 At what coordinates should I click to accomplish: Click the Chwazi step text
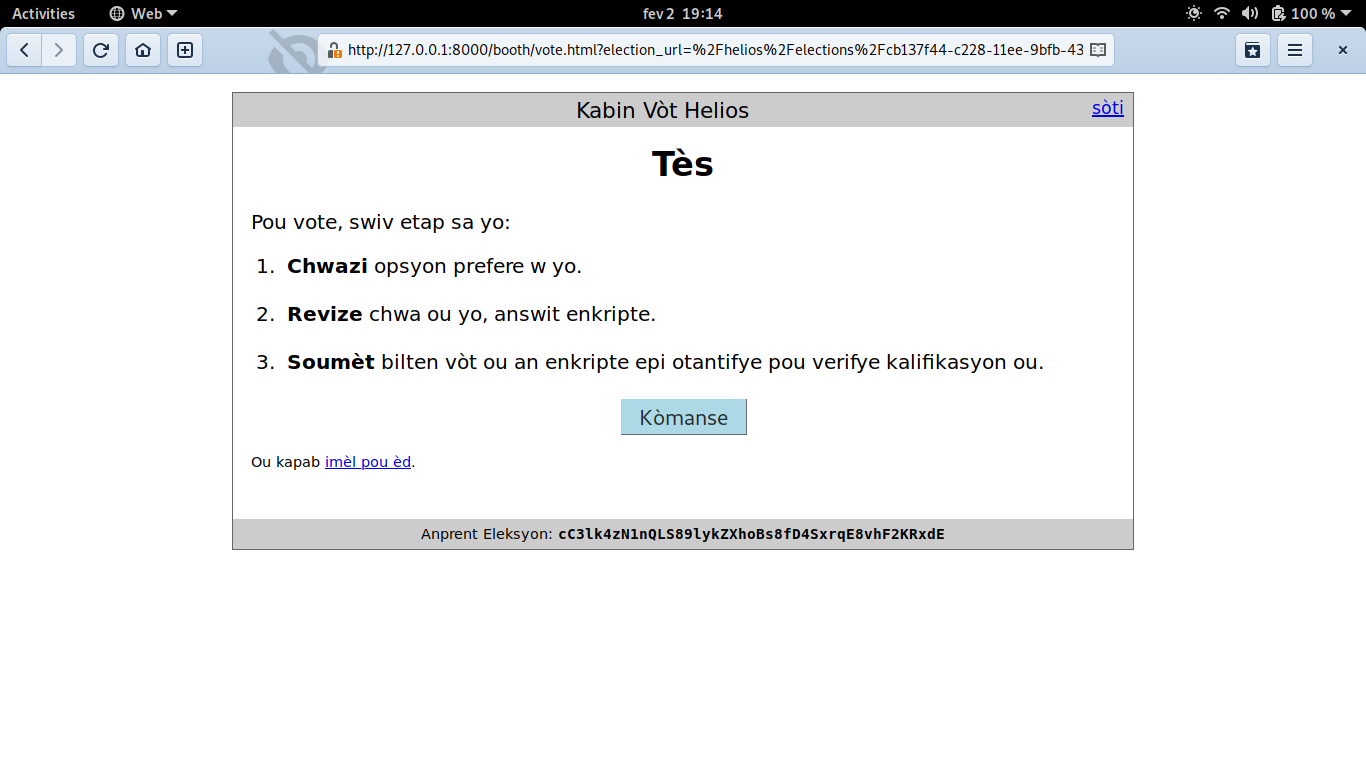pyautogui.click(x=327, y=267)
